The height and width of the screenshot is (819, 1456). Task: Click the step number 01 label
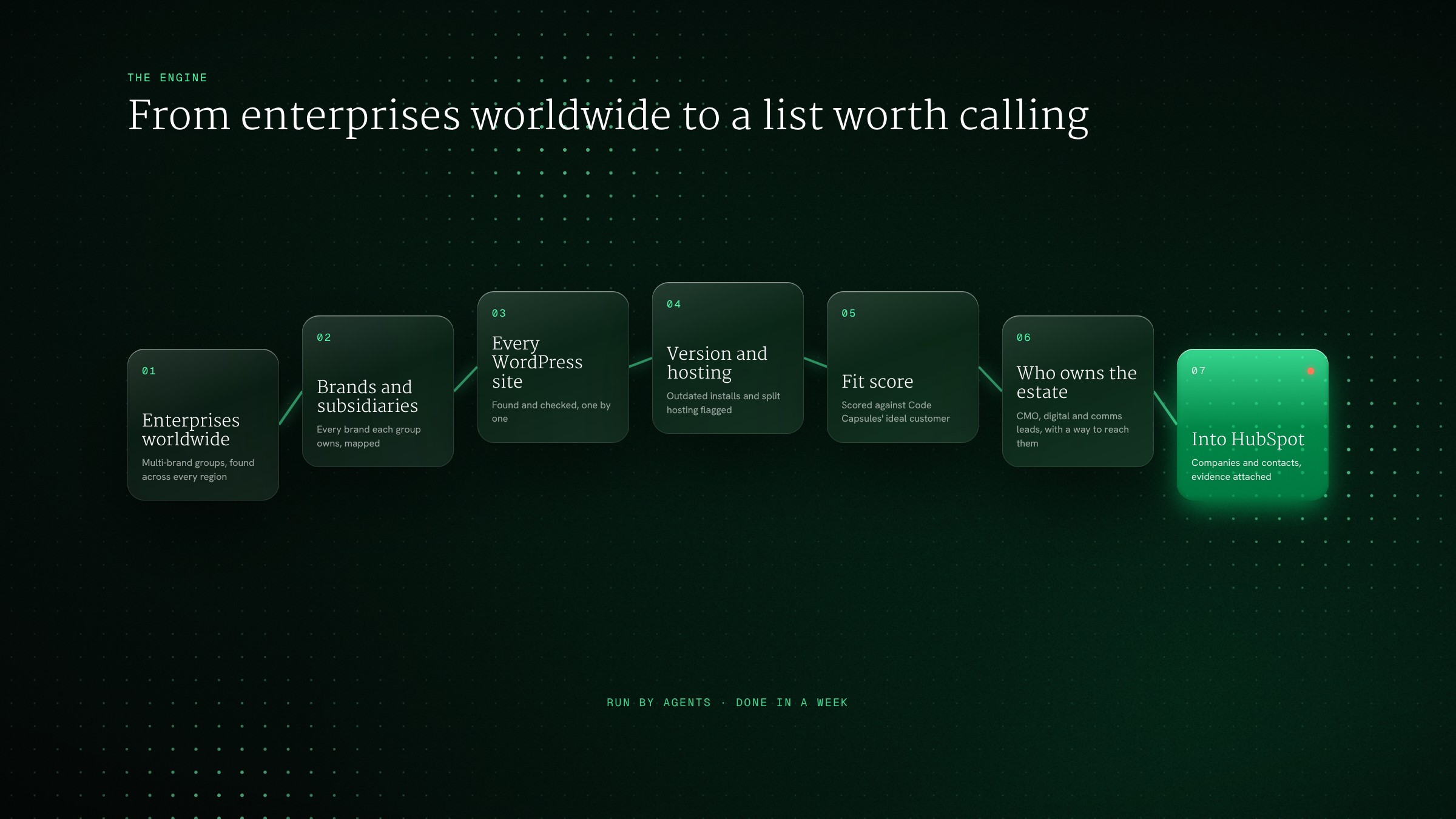(x=149, y=371)
